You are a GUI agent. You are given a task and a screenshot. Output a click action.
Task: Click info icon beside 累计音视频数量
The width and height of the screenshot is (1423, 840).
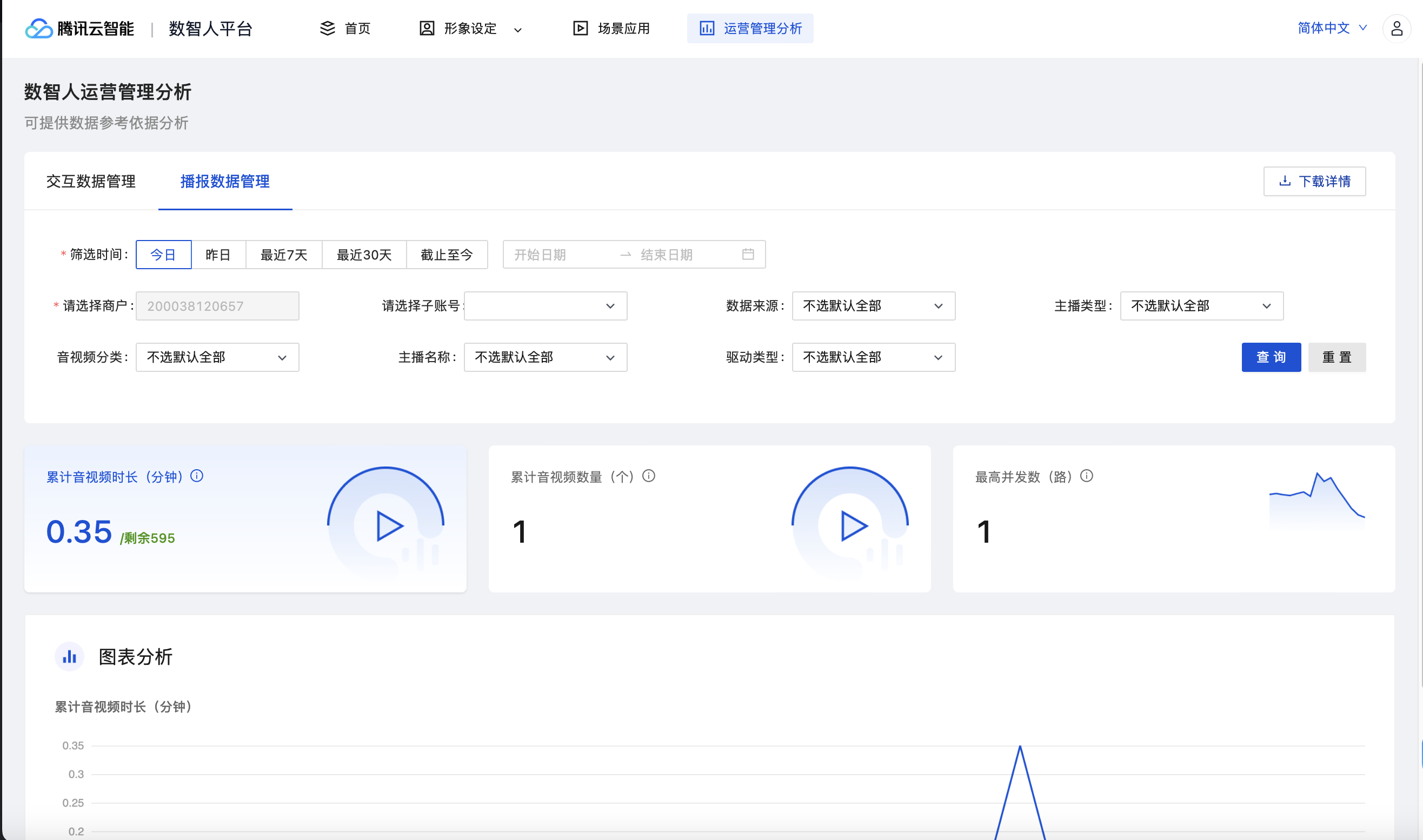pos(649,476)
